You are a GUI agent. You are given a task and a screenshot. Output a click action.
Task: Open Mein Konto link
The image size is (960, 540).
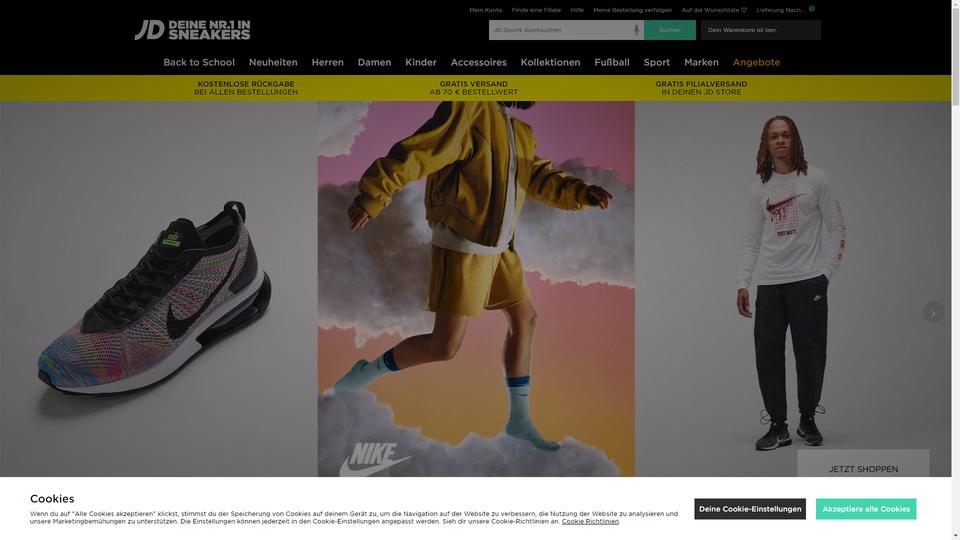point(486,10)
